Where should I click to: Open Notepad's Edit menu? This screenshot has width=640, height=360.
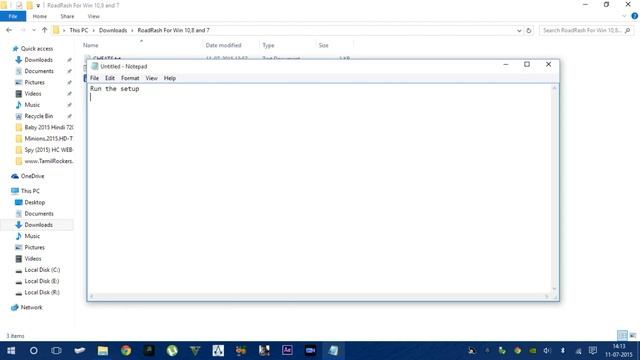[x=110, y=78]
